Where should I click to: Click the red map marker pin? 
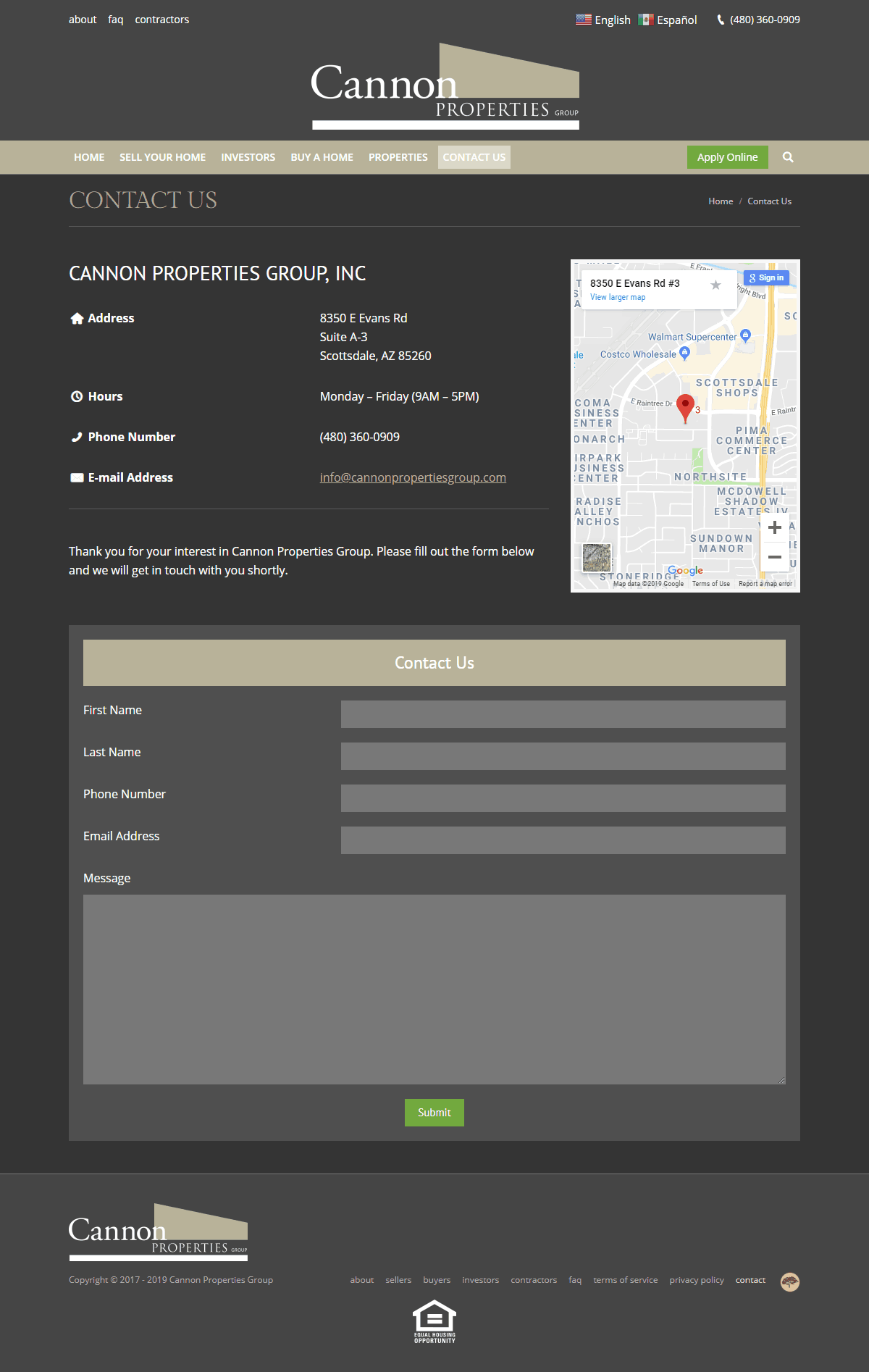coord(685,408)
